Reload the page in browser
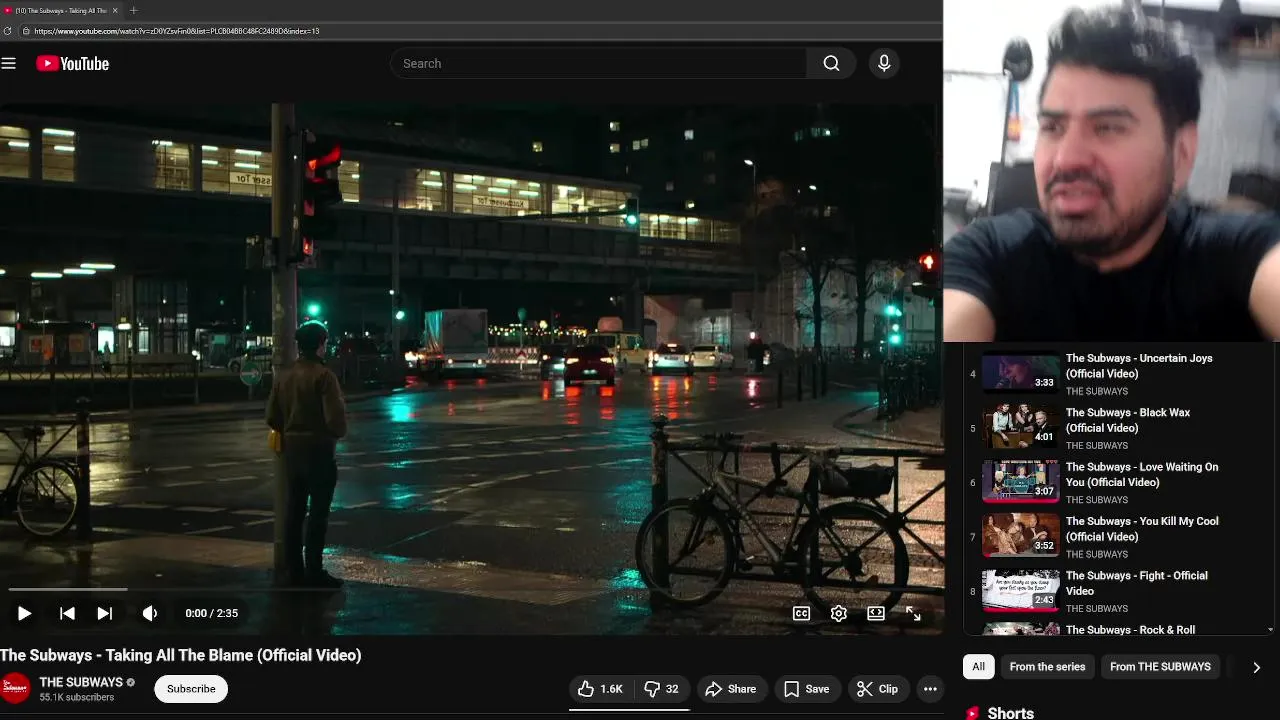Screen dimensions: 1280x720 [8, 31]
